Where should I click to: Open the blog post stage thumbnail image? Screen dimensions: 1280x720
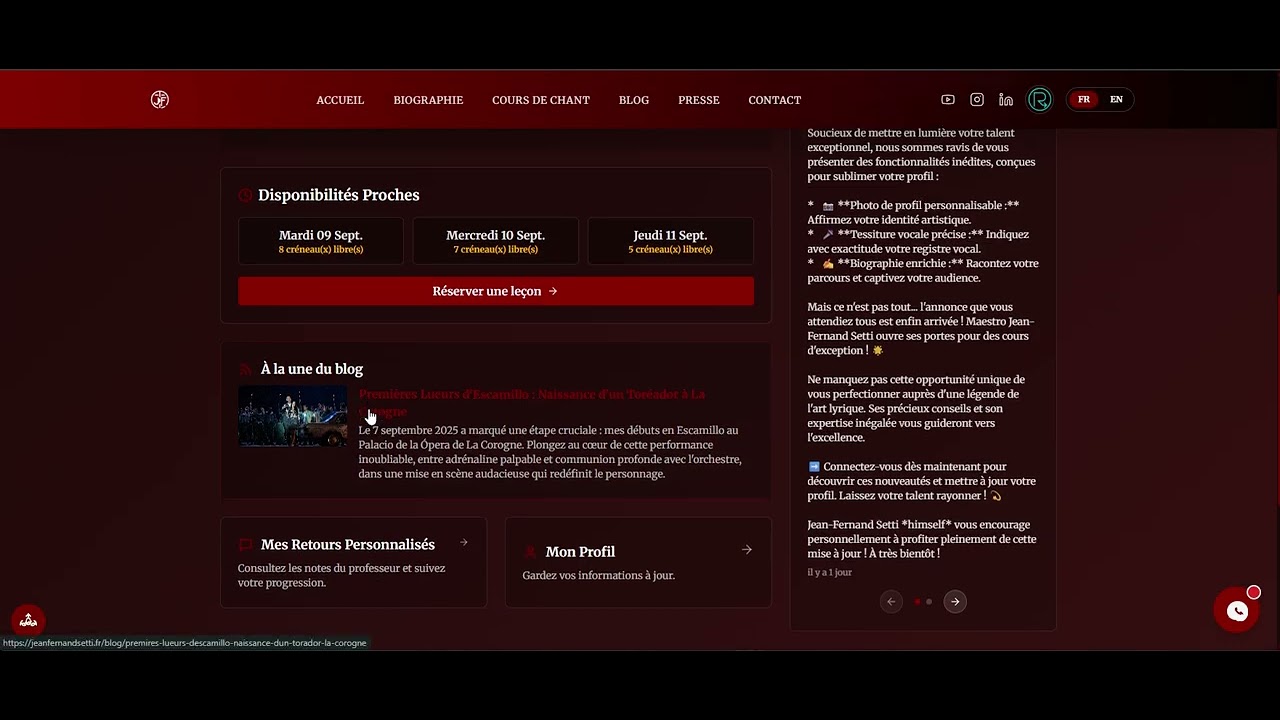tap(293, 417)
